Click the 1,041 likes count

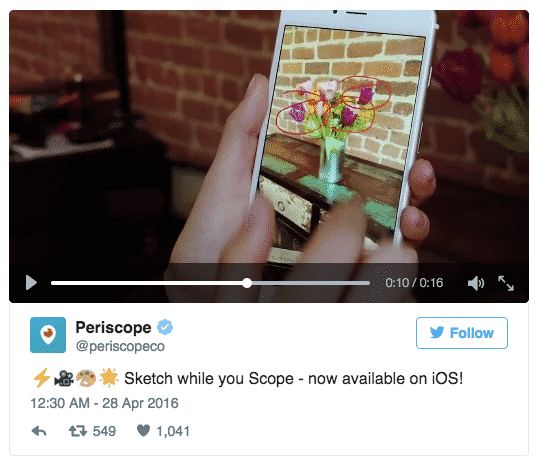173,431
